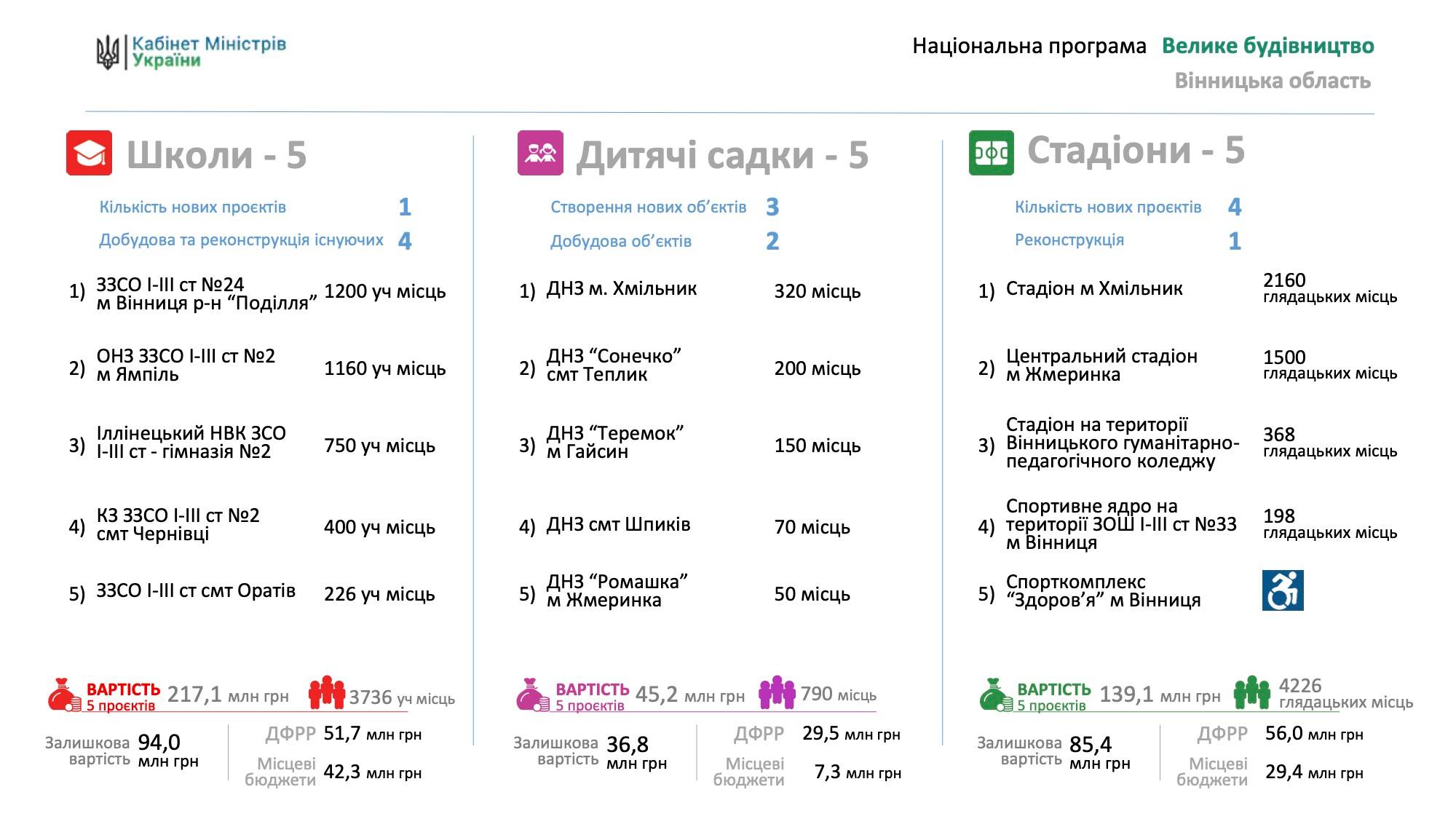
Task: Click the green money bag cost icon
Action: 996,695
